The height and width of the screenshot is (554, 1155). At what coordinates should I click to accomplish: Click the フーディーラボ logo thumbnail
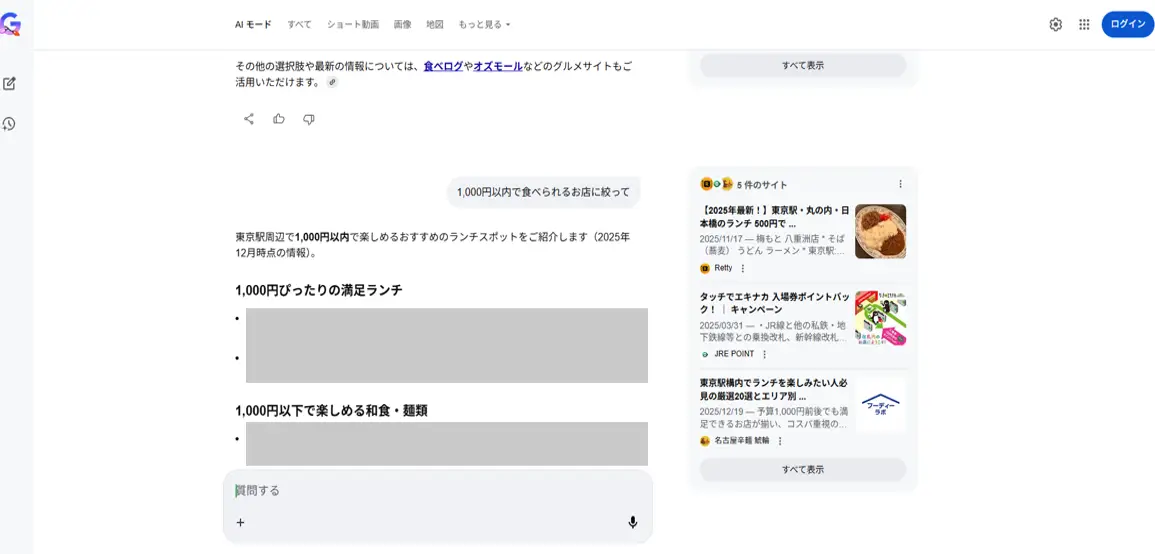[x=880, y=404]
